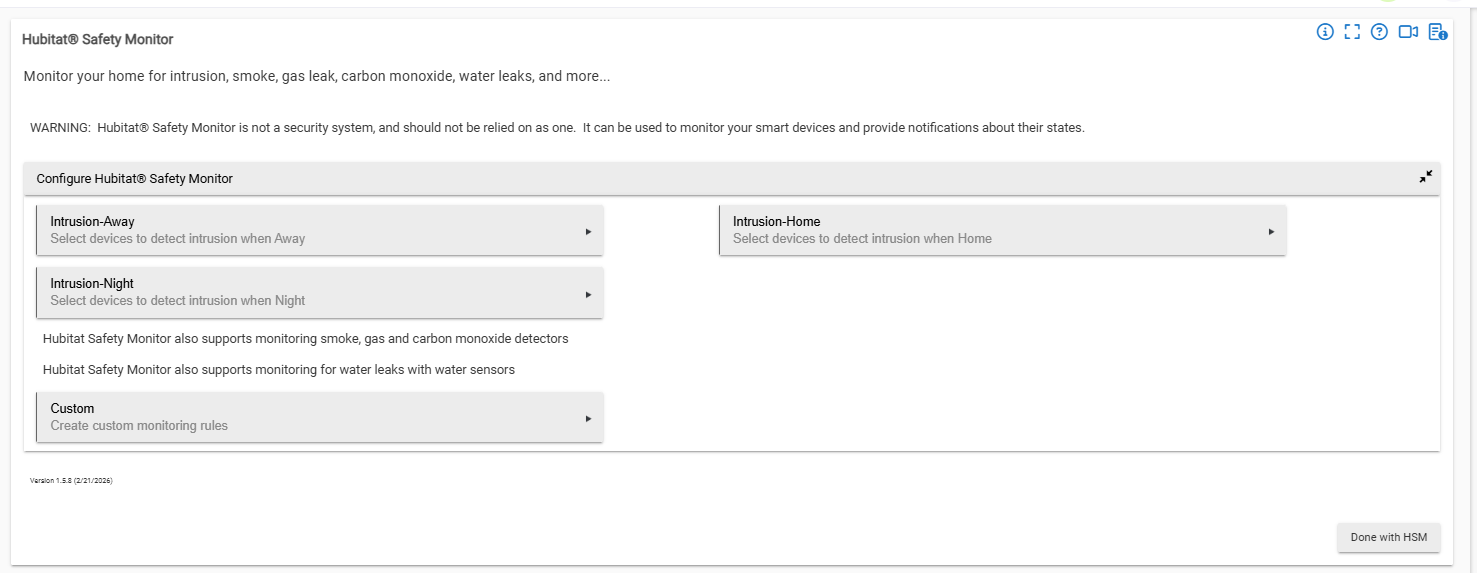
Task: Expand Intrusion-Away using its right arrow
Action: pos(588,232)
